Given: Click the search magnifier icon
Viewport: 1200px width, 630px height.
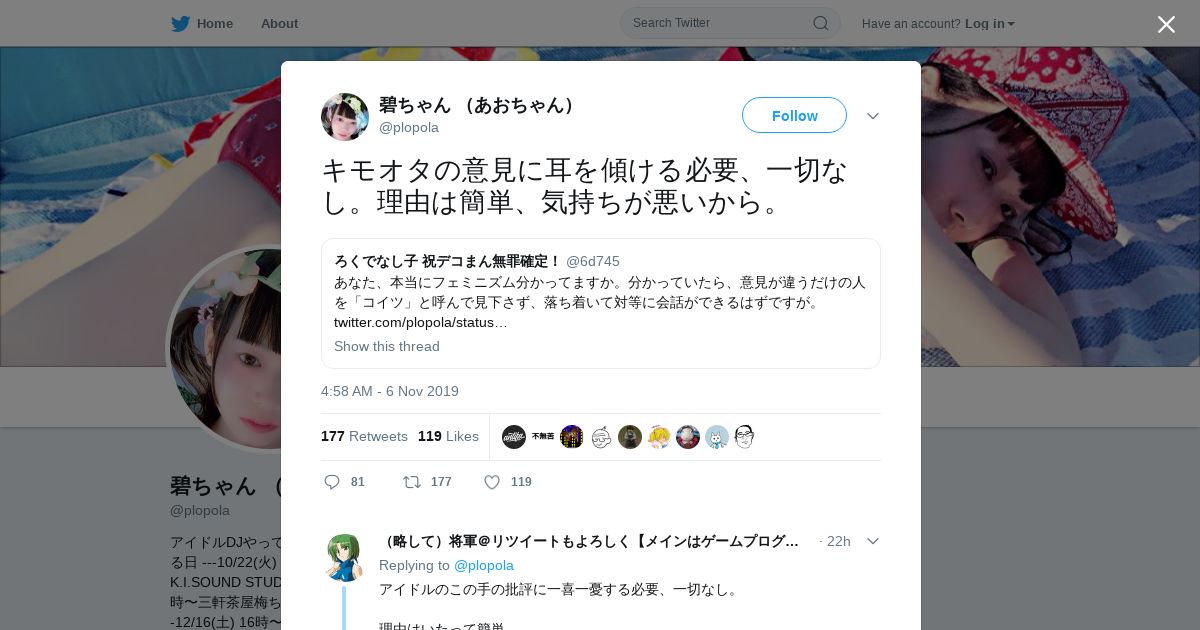Looking at the screenshot, I should 820,23.
